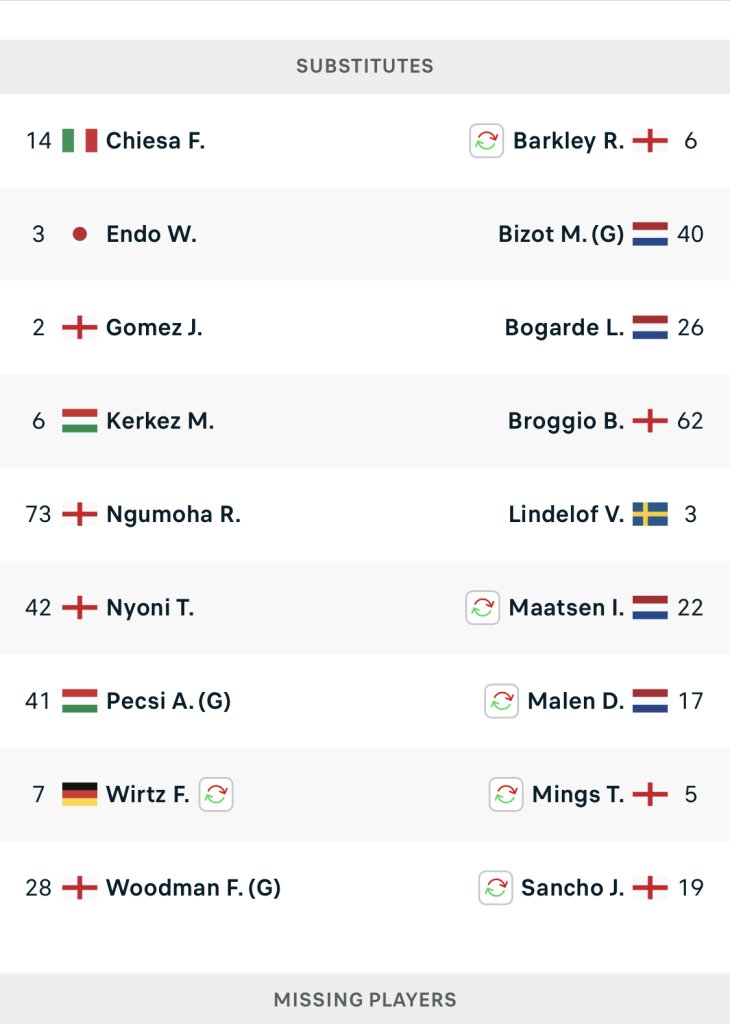Open Chiesa F. player profile
Viewport: 730px width, 1024px height.
tap(155, 141)
